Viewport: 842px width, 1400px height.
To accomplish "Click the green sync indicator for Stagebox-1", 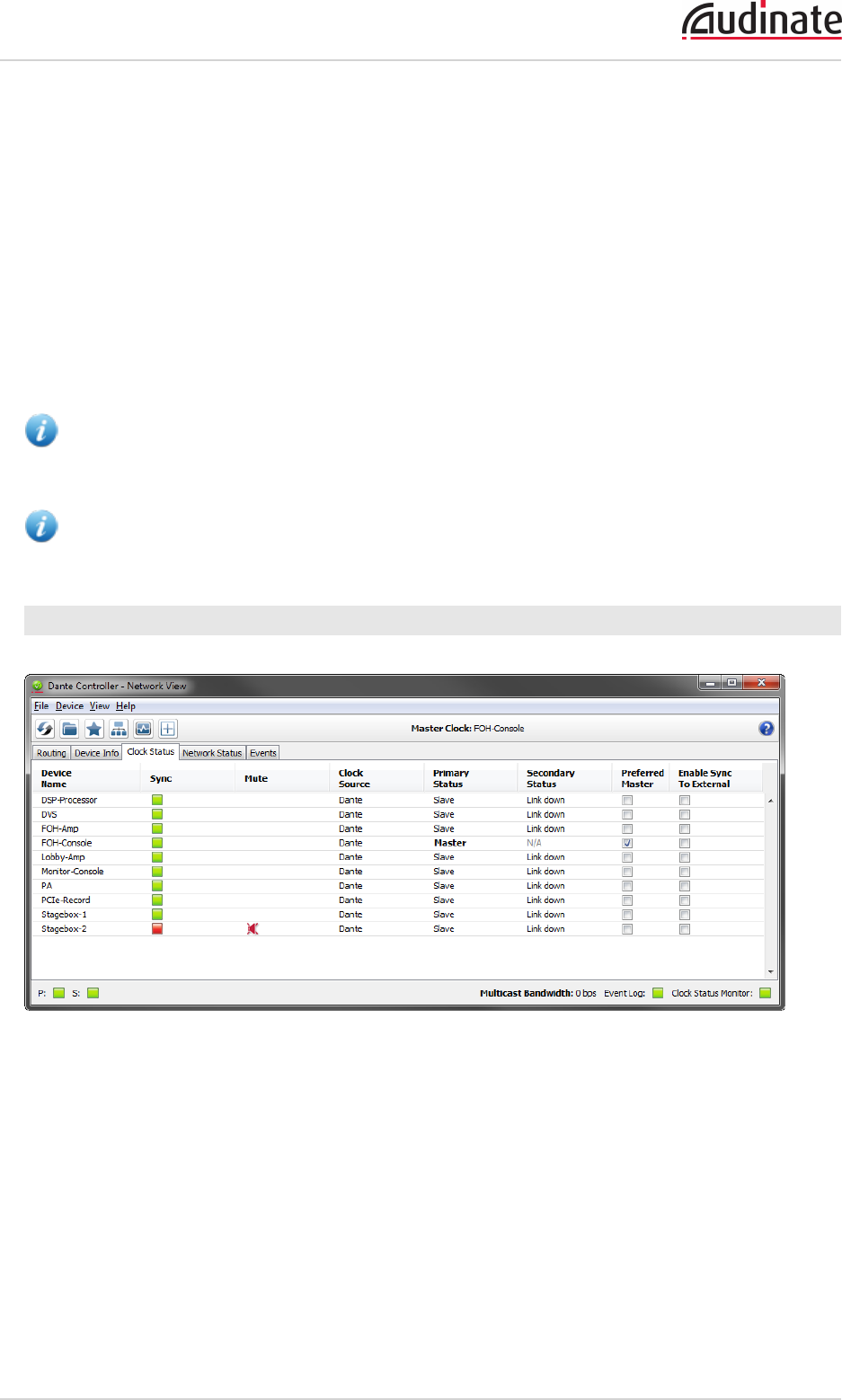I will coord(157,915).
